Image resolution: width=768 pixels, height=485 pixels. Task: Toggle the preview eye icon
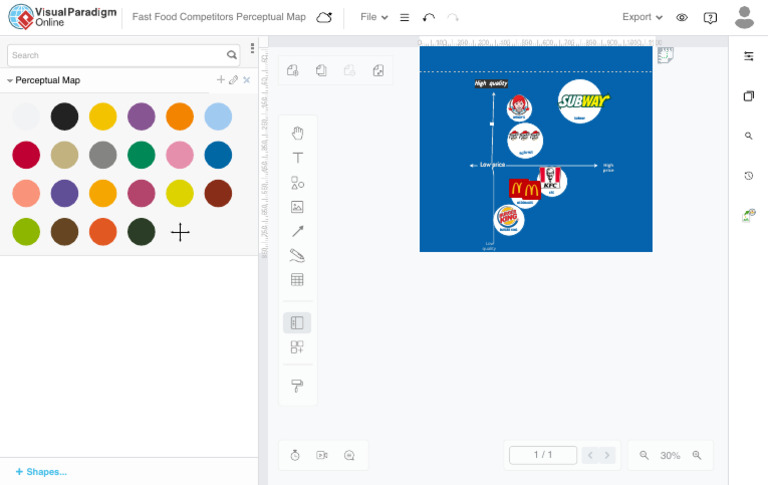(x=682, y=18)
